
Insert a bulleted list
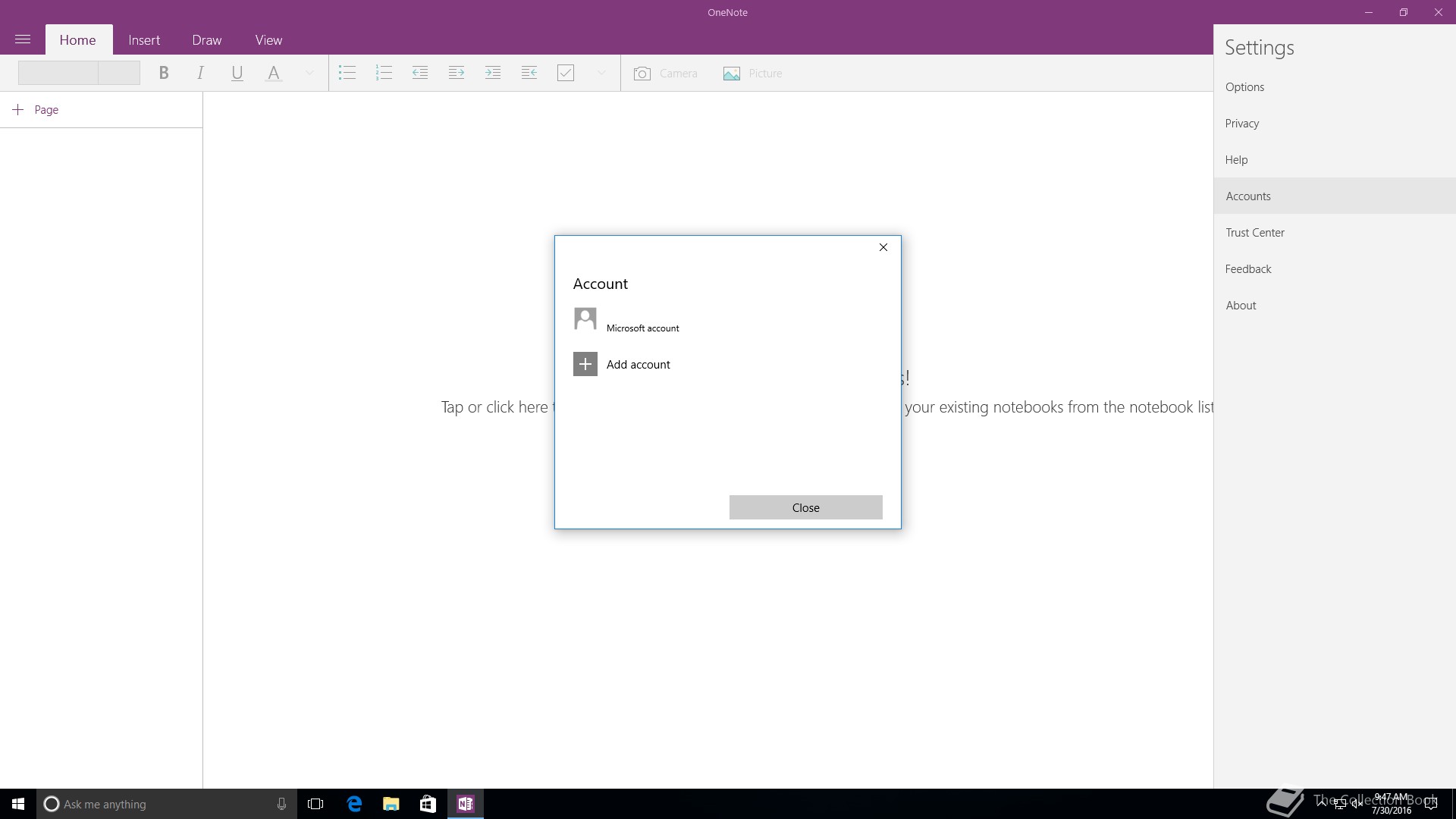tap(347, 73)
